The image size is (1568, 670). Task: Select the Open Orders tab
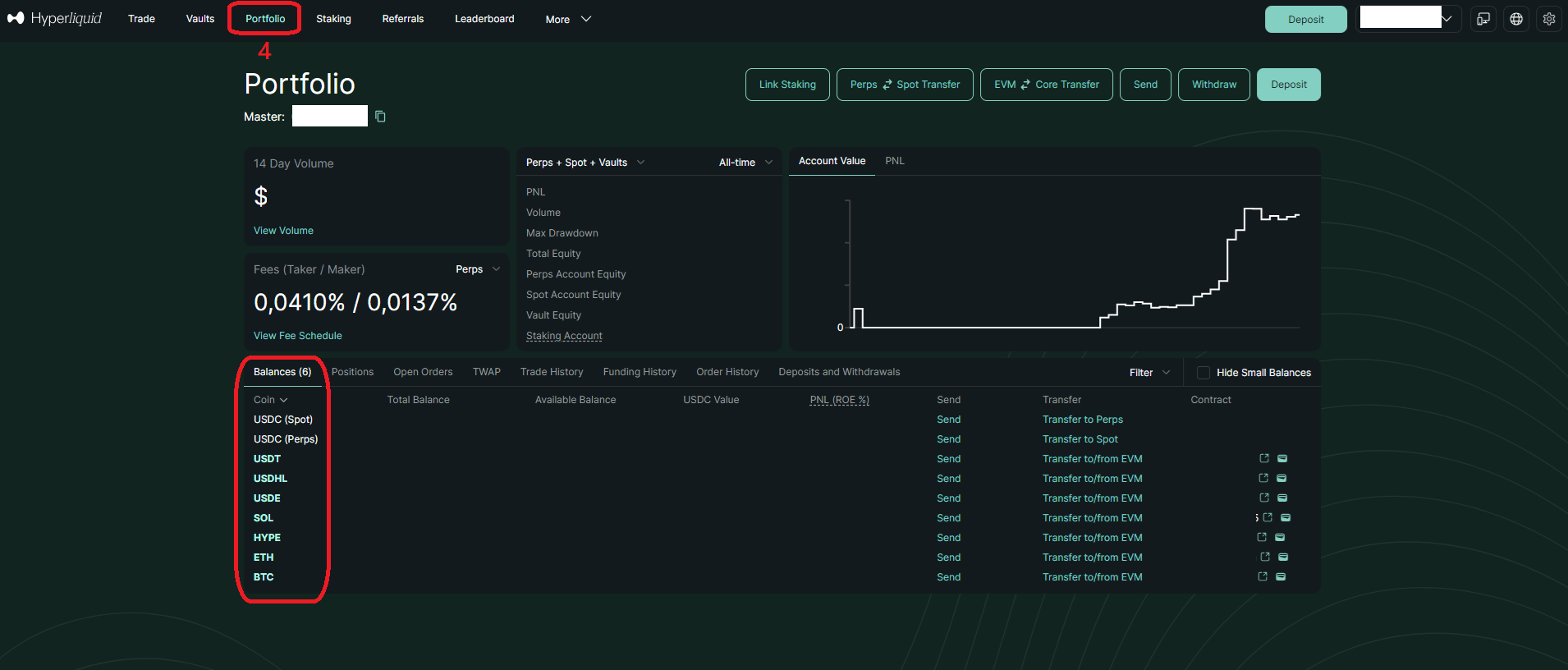(423, 372)
